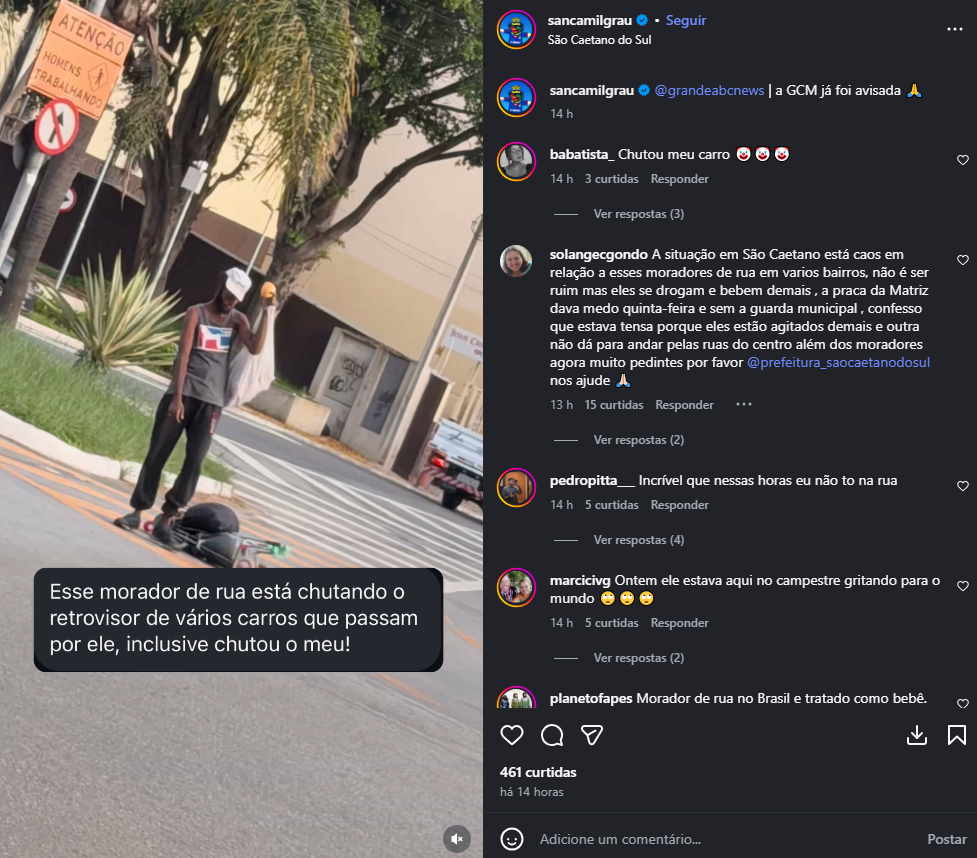Expand replies to babatista_ comment
Screen dimensions: 977x858
[639, 214]
